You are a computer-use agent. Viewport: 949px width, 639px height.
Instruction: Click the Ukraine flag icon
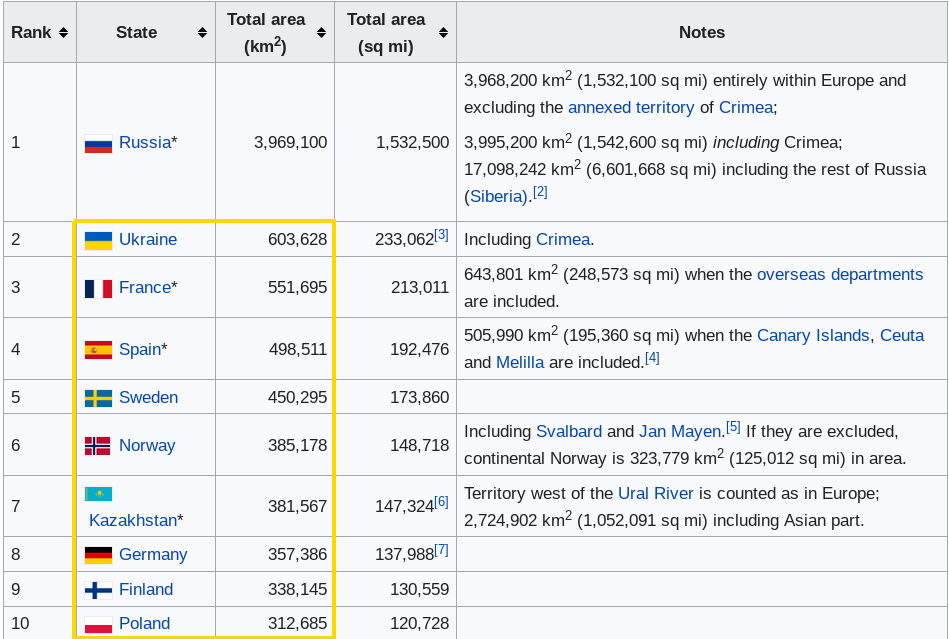(x=98, y=240)
